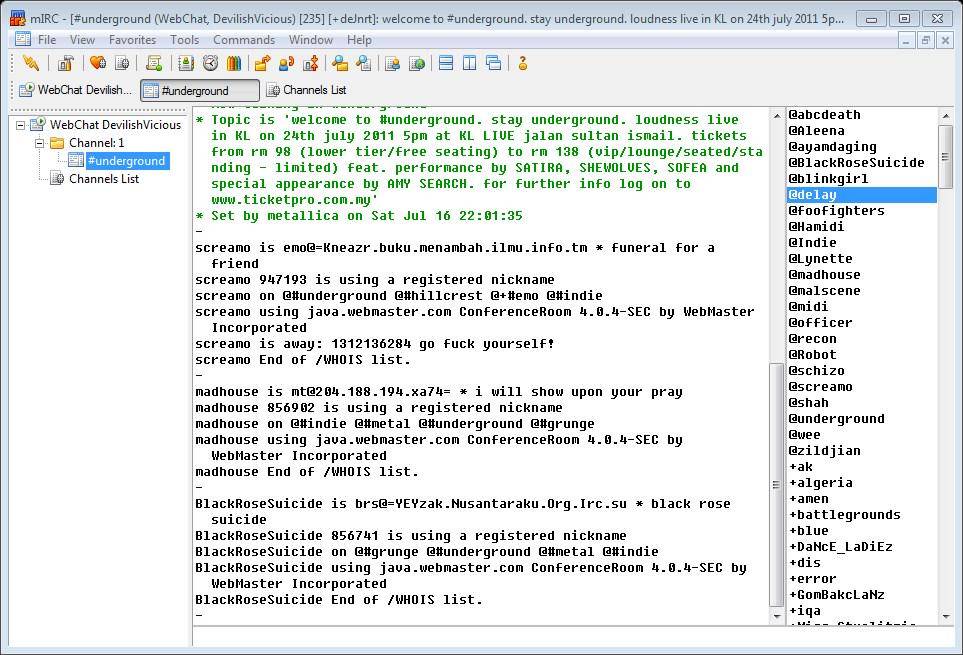
Task: Open DCC Options toolbar icon
Action: point(311,63)
